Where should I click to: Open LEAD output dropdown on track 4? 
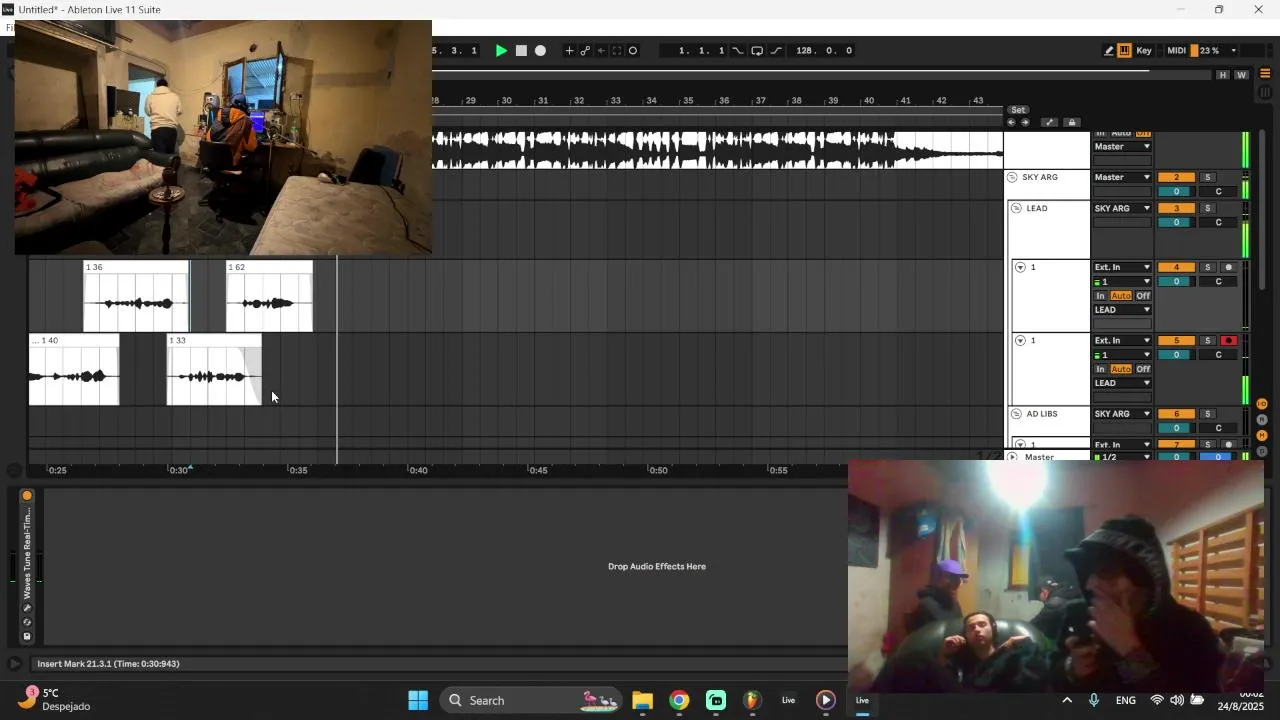point(1122,310)
